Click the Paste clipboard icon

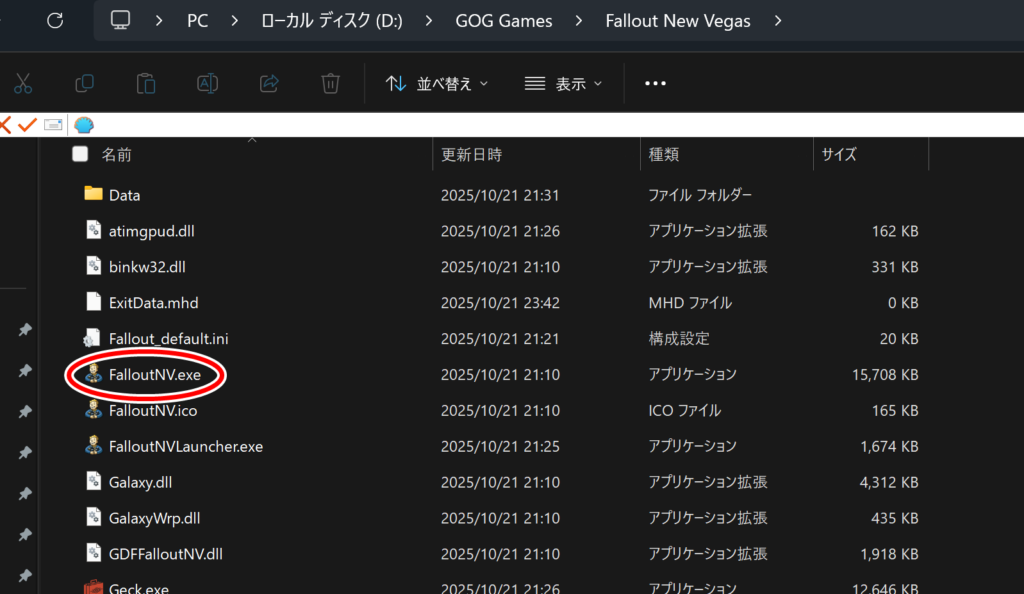click(x=146, y=84)
